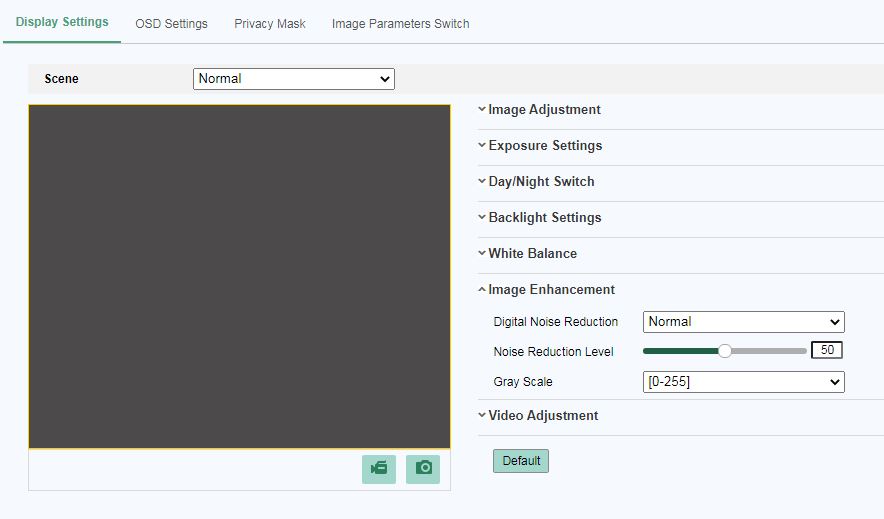Click the camera live preview area
Screen dimensions: 884x519
pos(239,276)
